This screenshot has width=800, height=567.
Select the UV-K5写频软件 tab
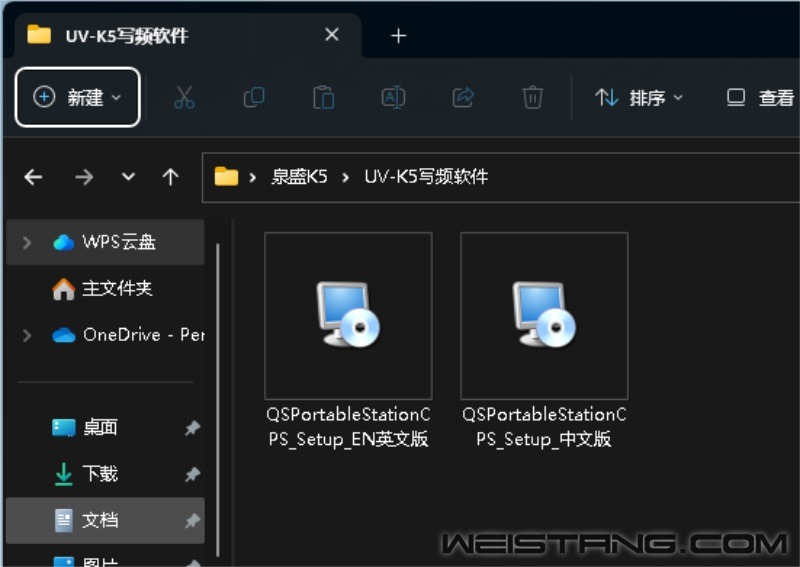pos(188,35)
